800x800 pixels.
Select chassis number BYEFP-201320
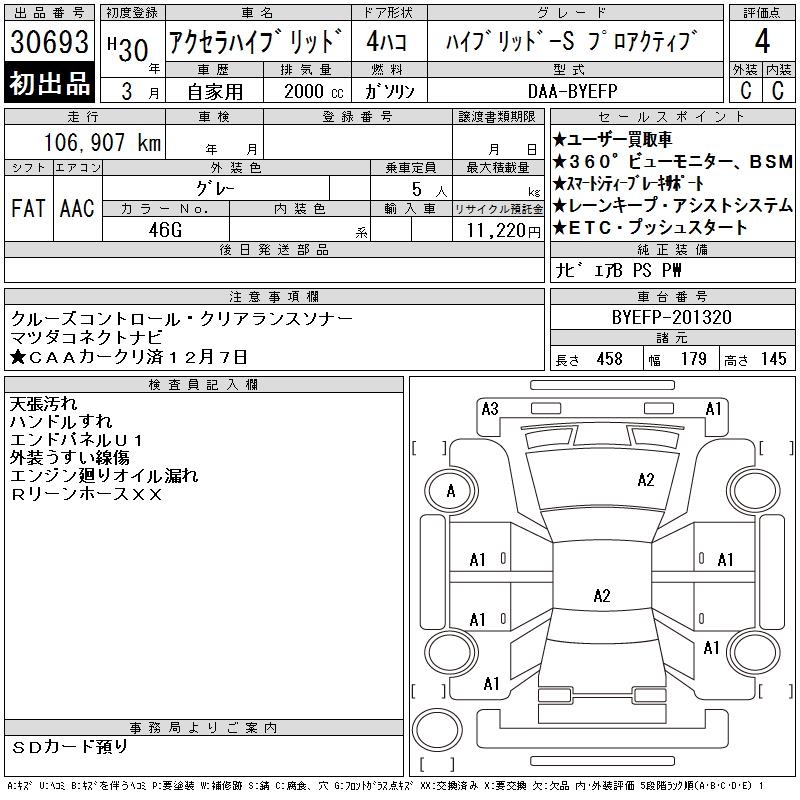(671, 317)
